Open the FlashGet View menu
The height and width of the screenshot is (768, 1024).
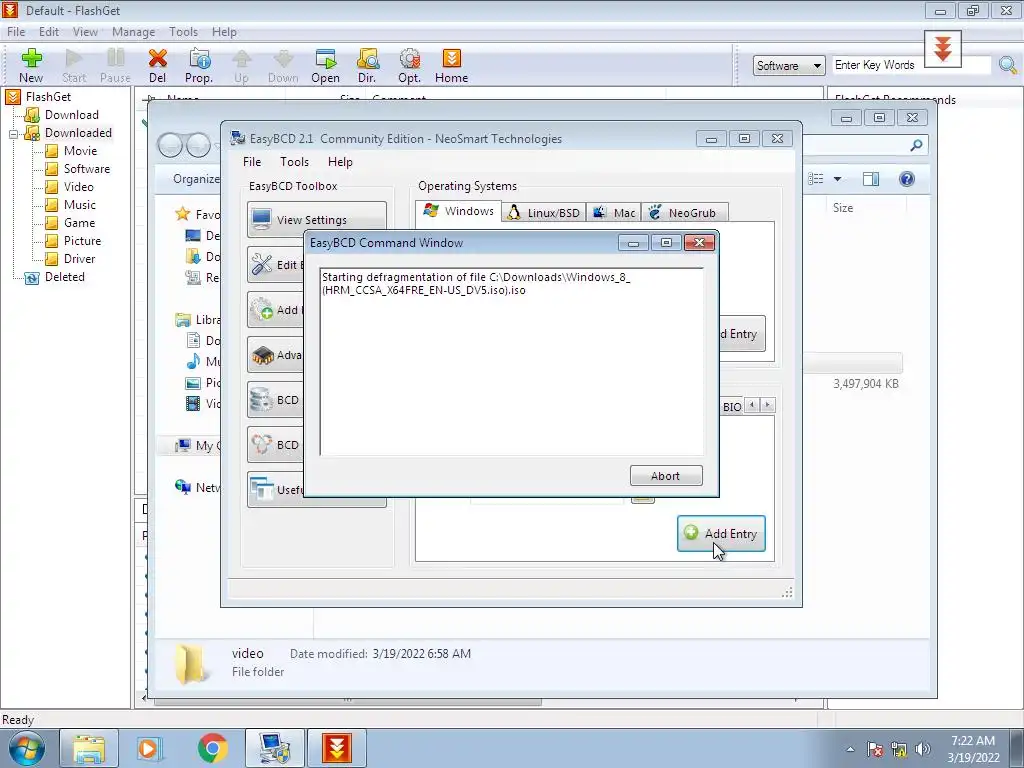[85, 32]
